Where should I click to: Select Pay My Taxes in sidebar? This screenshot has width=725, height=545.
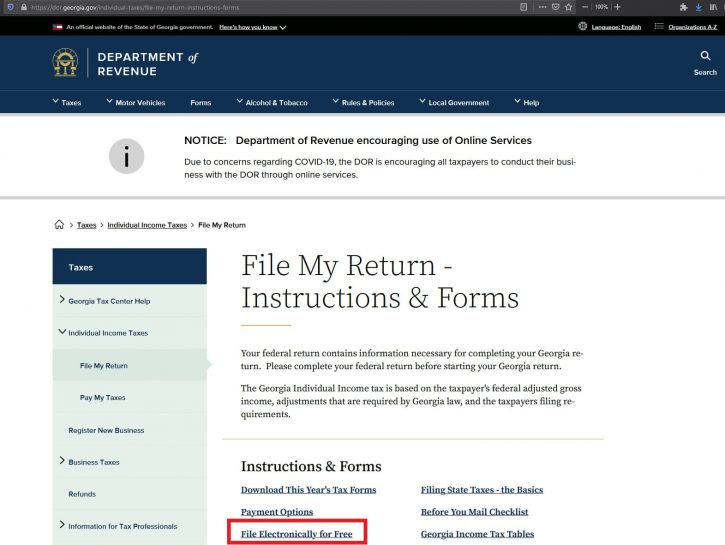(x=102, y=397)
